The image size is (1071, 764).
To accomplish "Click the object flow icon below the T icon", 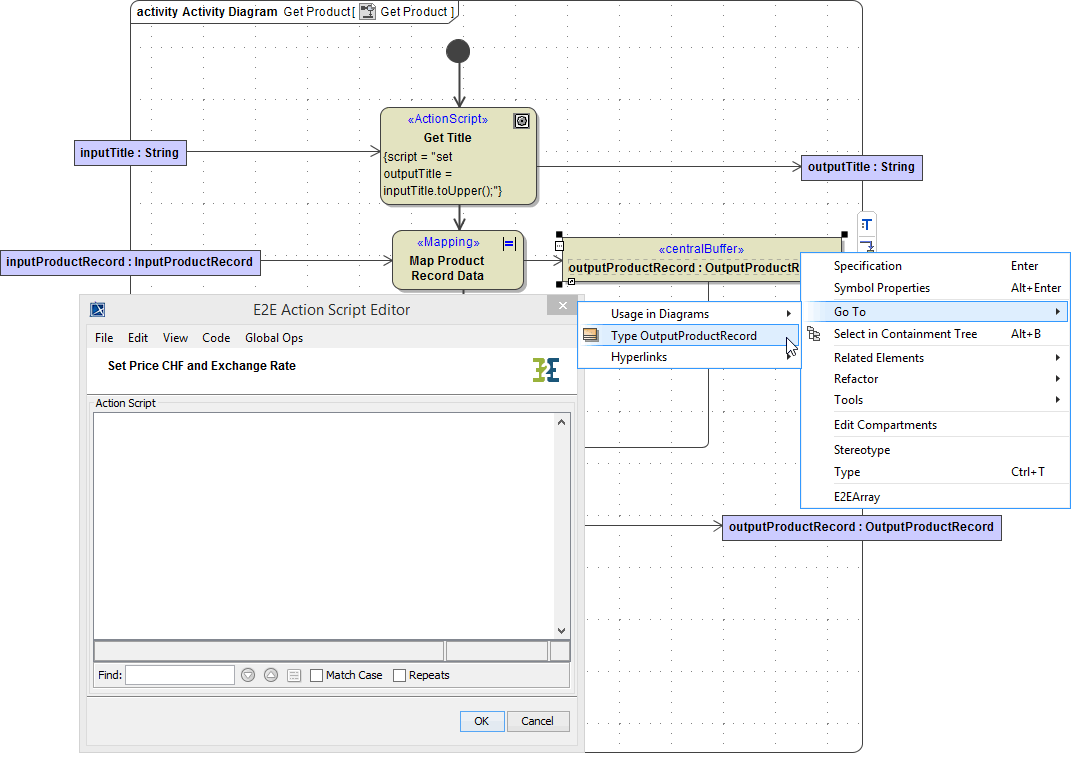I will pyautogui.click(x=866, y=245).
